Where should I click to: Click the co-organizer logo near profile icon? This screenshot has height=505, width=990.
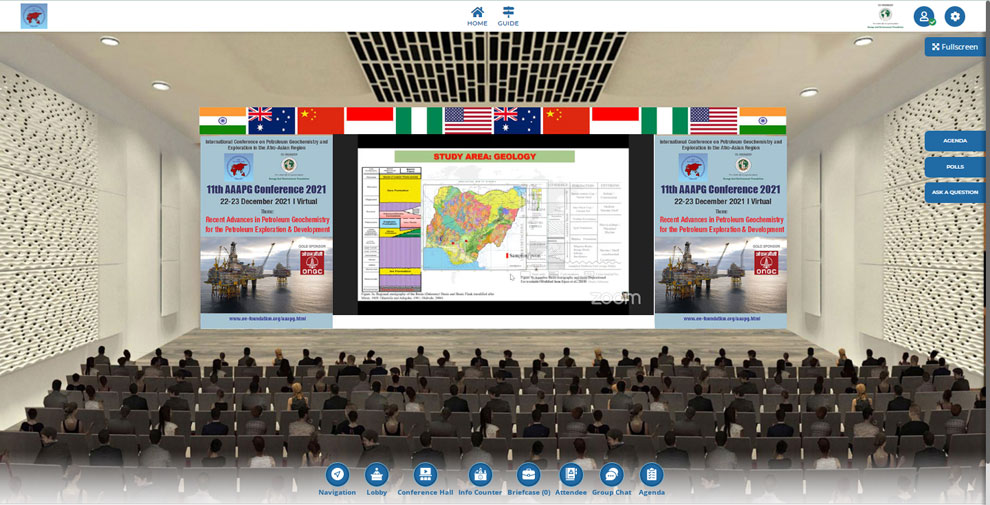coord(886,16)
